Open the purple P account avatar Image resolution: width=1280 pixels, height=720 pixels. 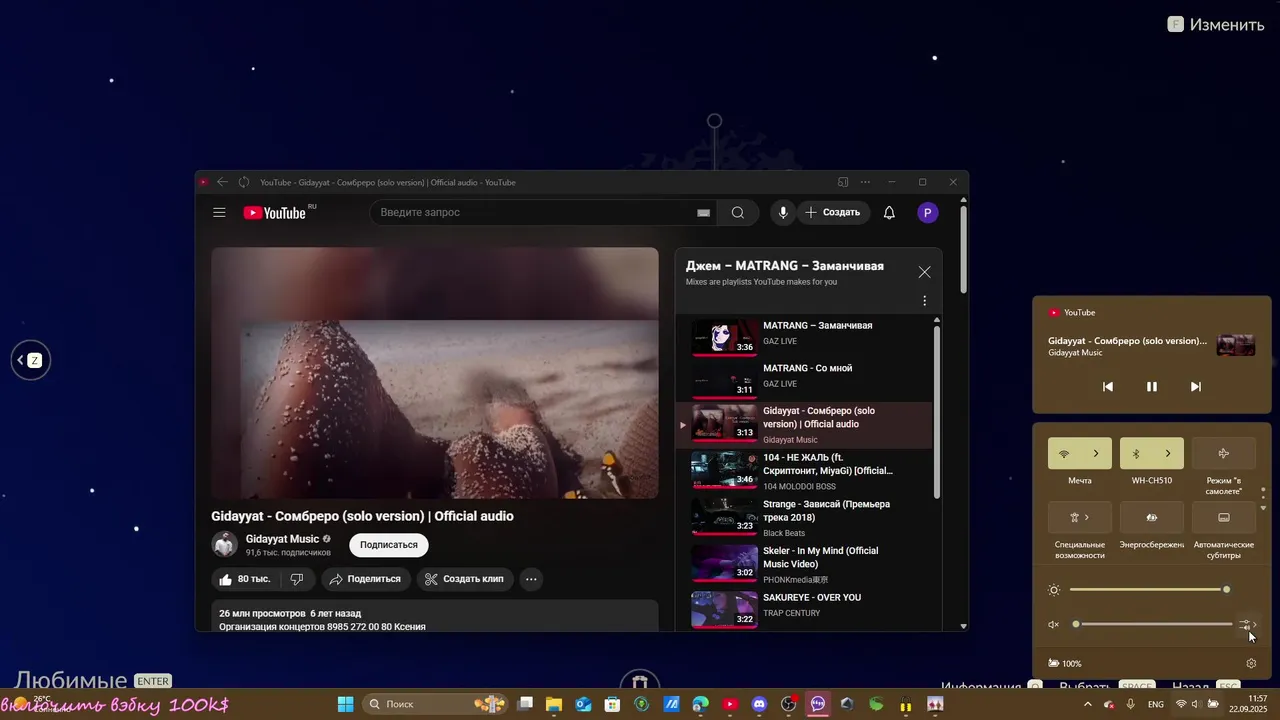point(928,212)
